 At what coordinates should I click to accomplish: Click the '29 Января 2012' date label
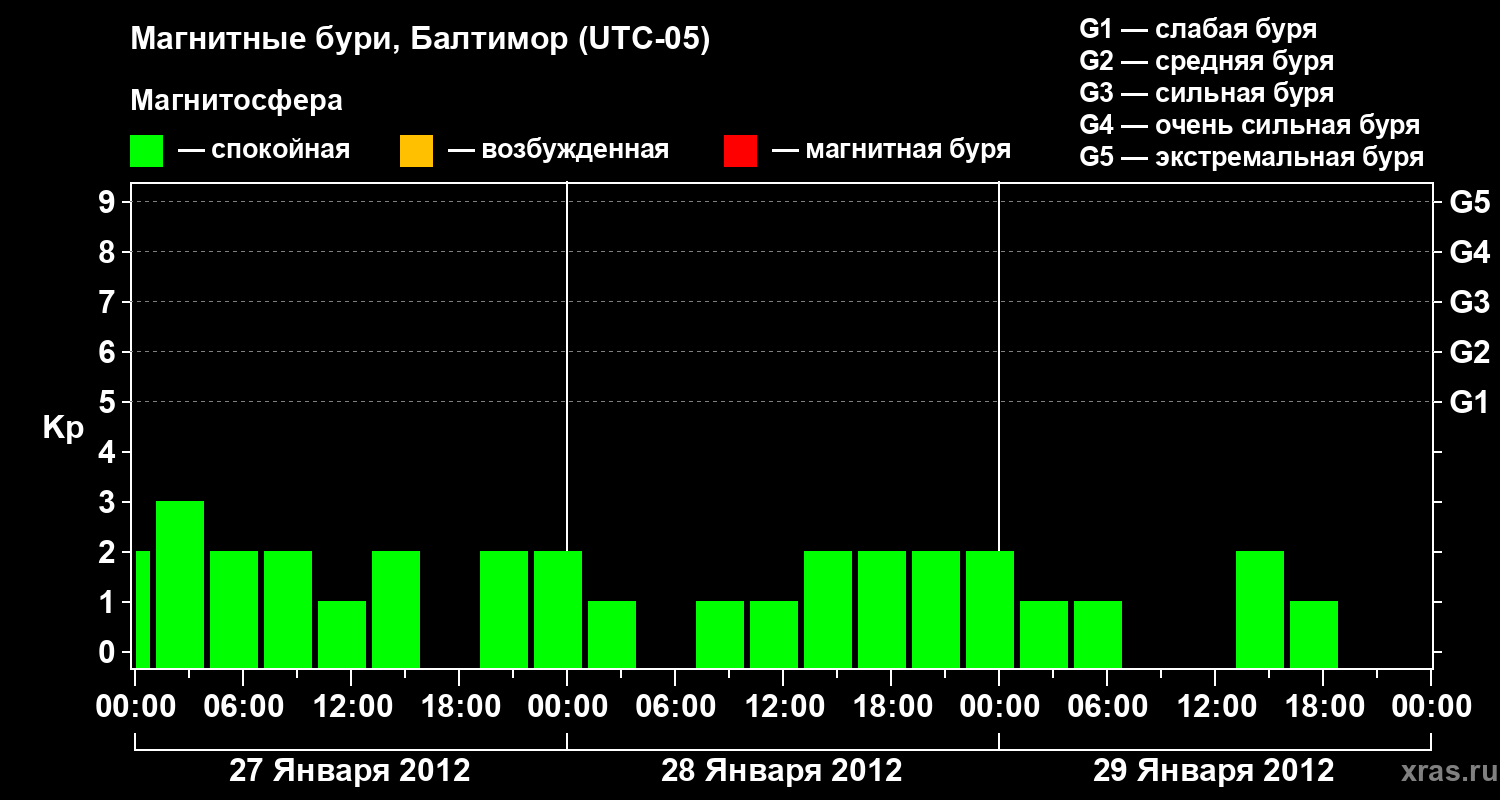tap(1214, 771)
